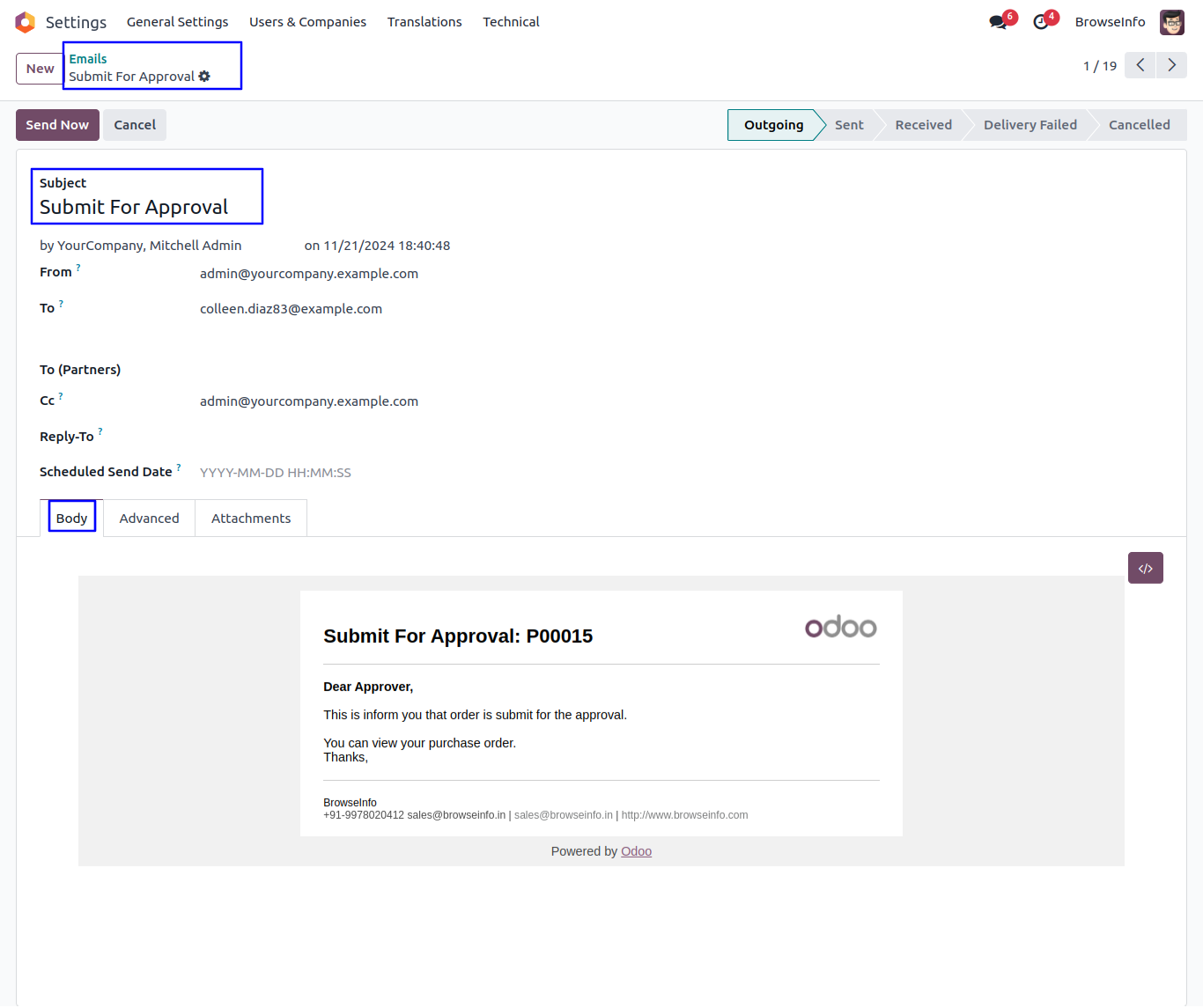The width and height of the screenshot is (1203, 1008).
Task: Click the gear icon beside Submit For Approval
Action: click(204, 77)
